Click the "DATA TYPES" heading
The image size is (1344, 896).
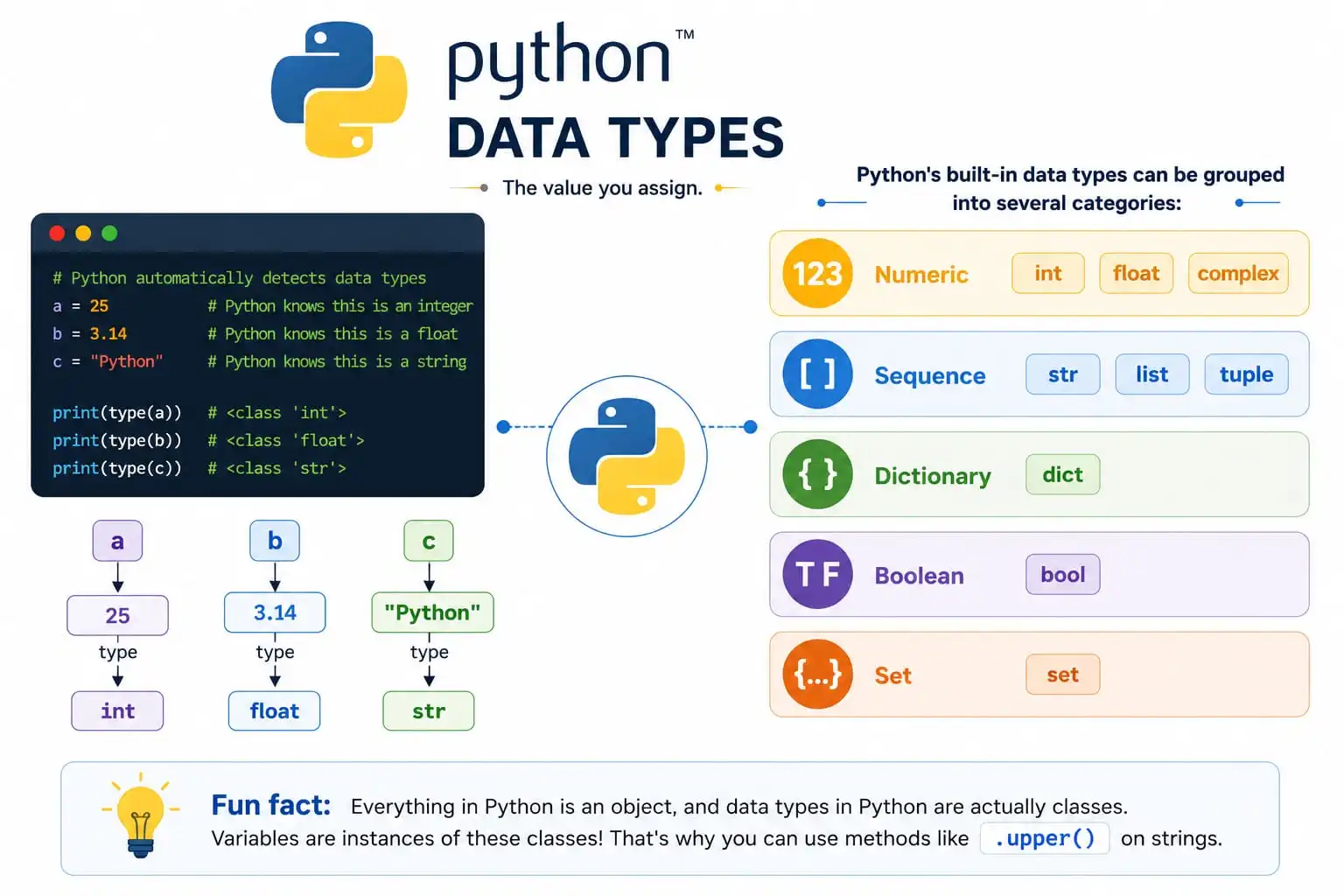click(x=616, y=138)
